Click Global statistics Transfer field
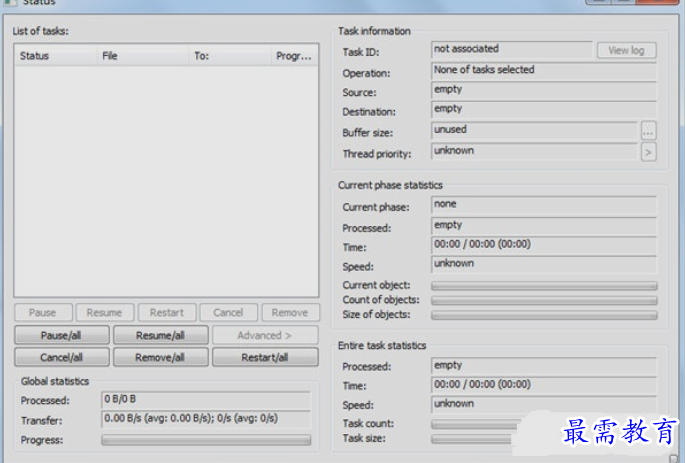This screenshot has width=685, height=463. (x=206, y=419)
